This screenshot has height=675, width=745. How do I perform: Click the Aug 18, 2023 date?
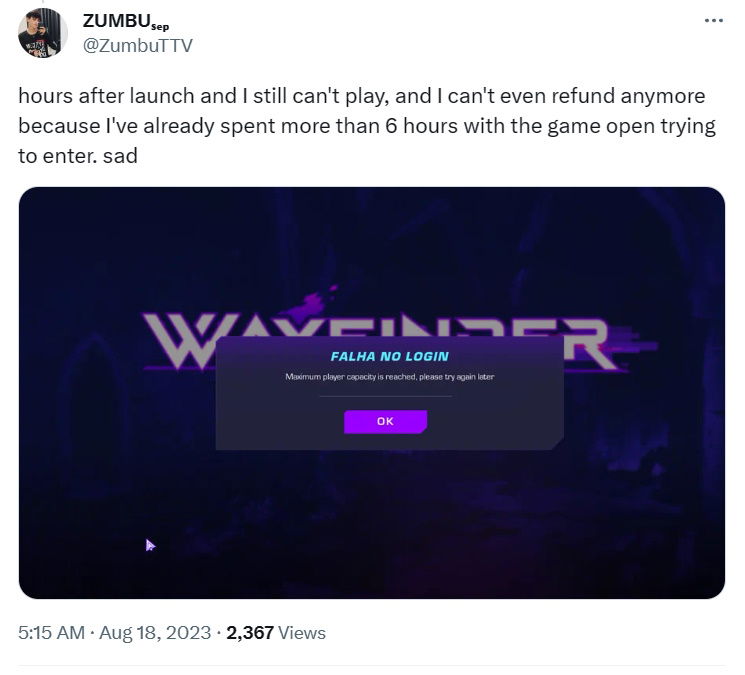(x=155, y=633)
